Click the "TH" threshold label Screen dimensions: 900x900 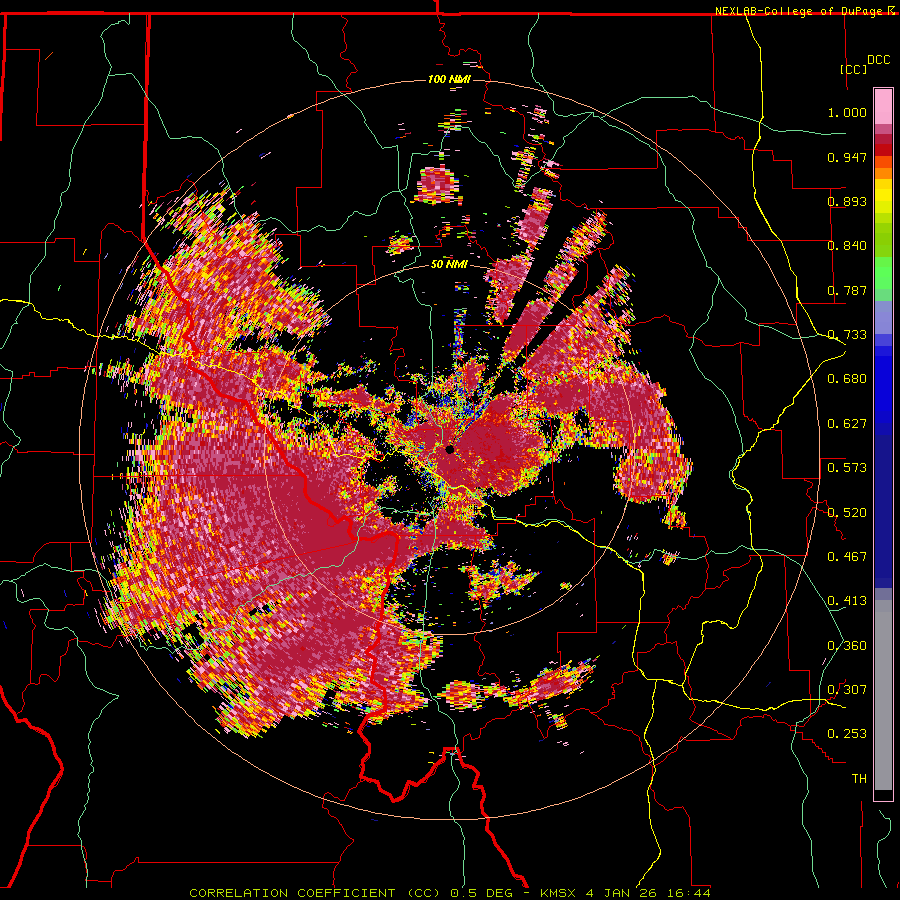(x=859, y=778)
